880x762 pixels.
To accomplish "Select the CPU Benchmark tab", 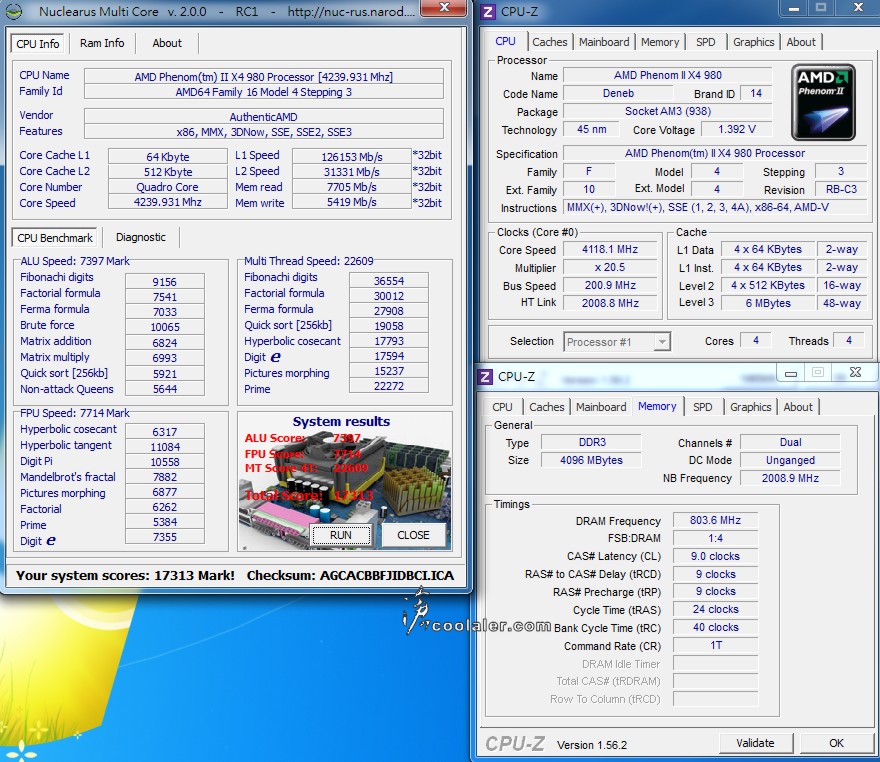I will pyautogui.click(x=54, y=238).
